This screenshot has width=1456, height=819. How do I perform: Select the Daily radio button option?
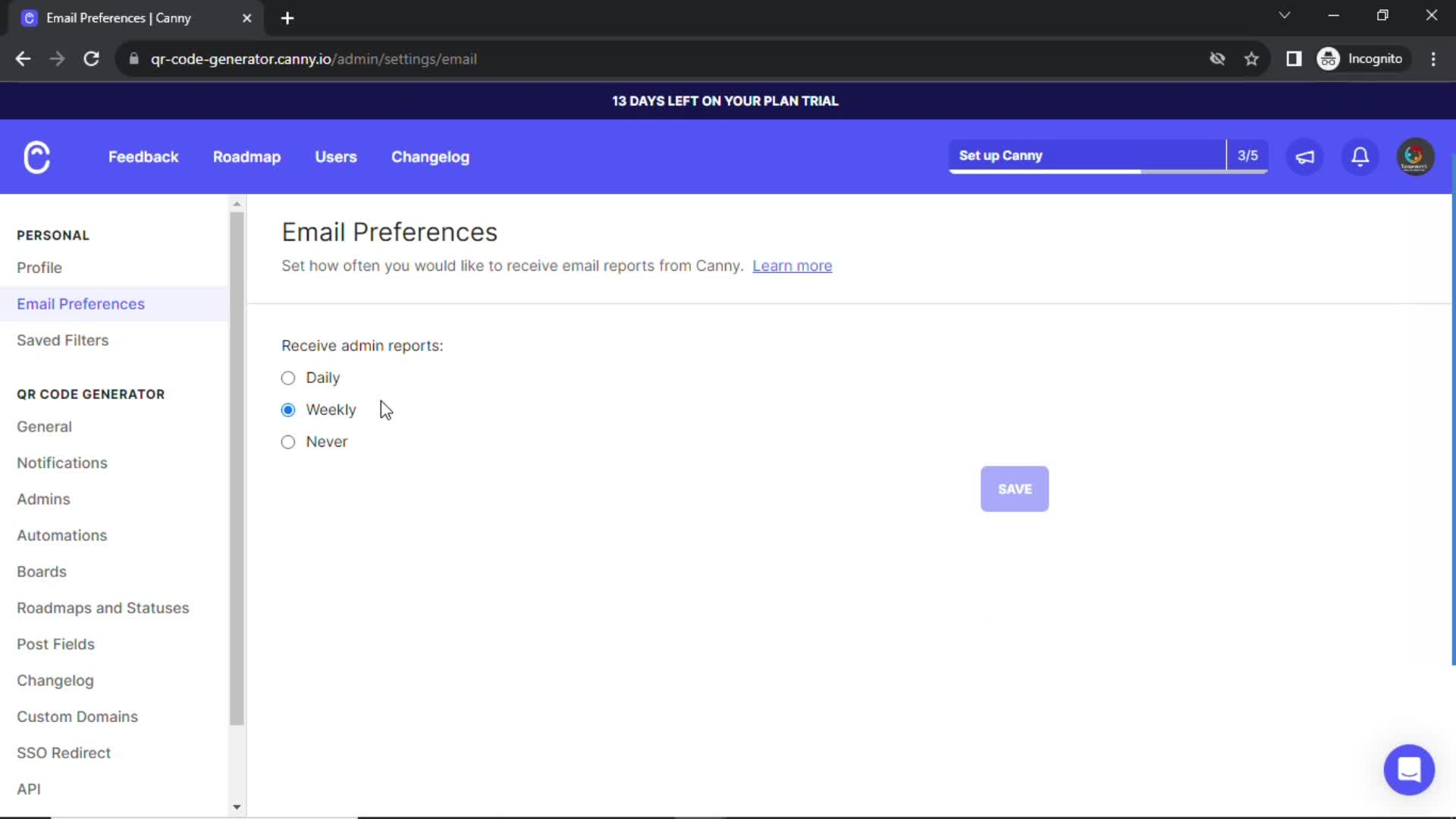click(x=288, y=377)
